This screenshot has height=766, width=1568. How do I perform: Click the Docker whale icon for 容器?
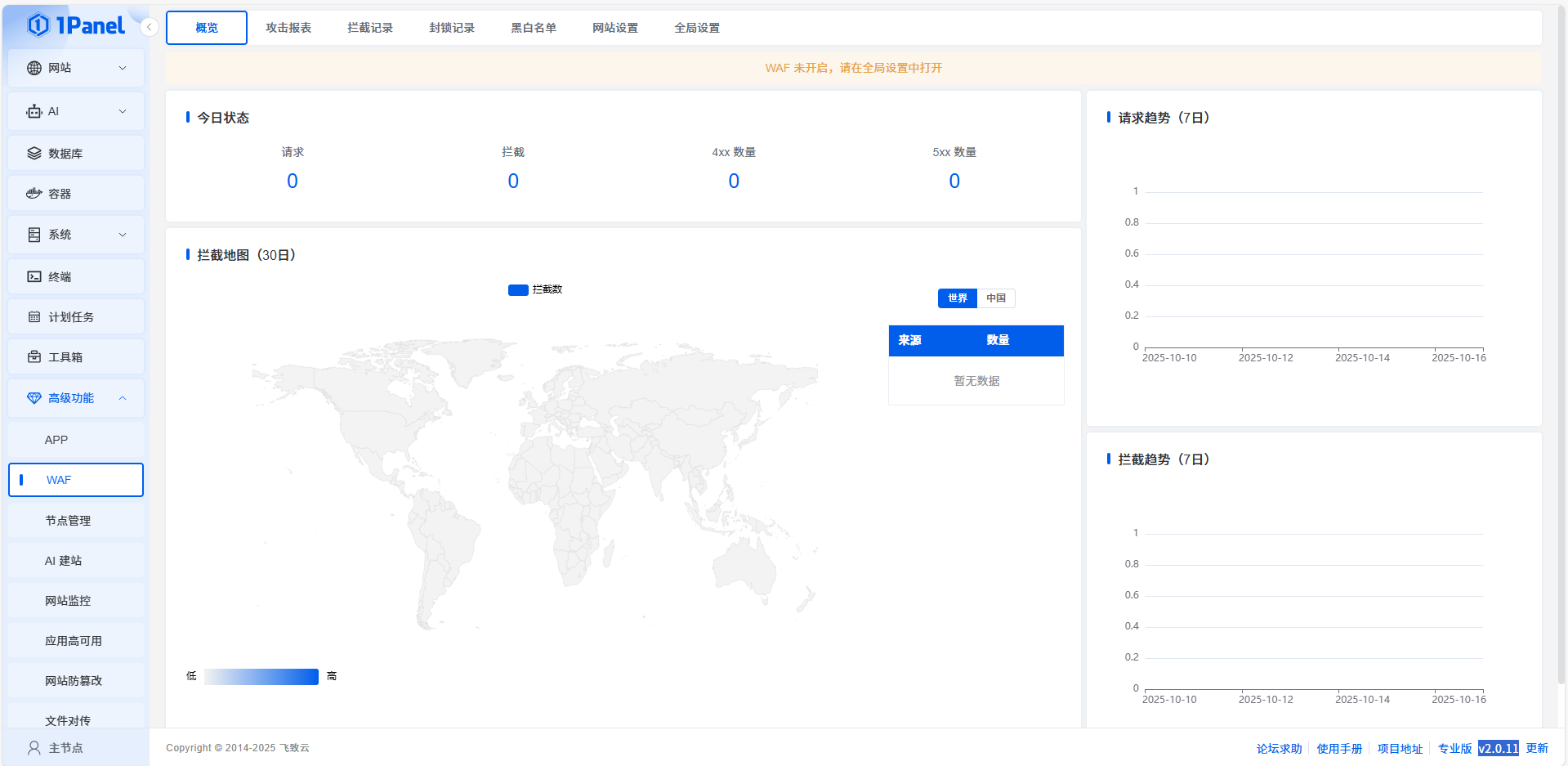pyautogui.click(x=34, y=194)
